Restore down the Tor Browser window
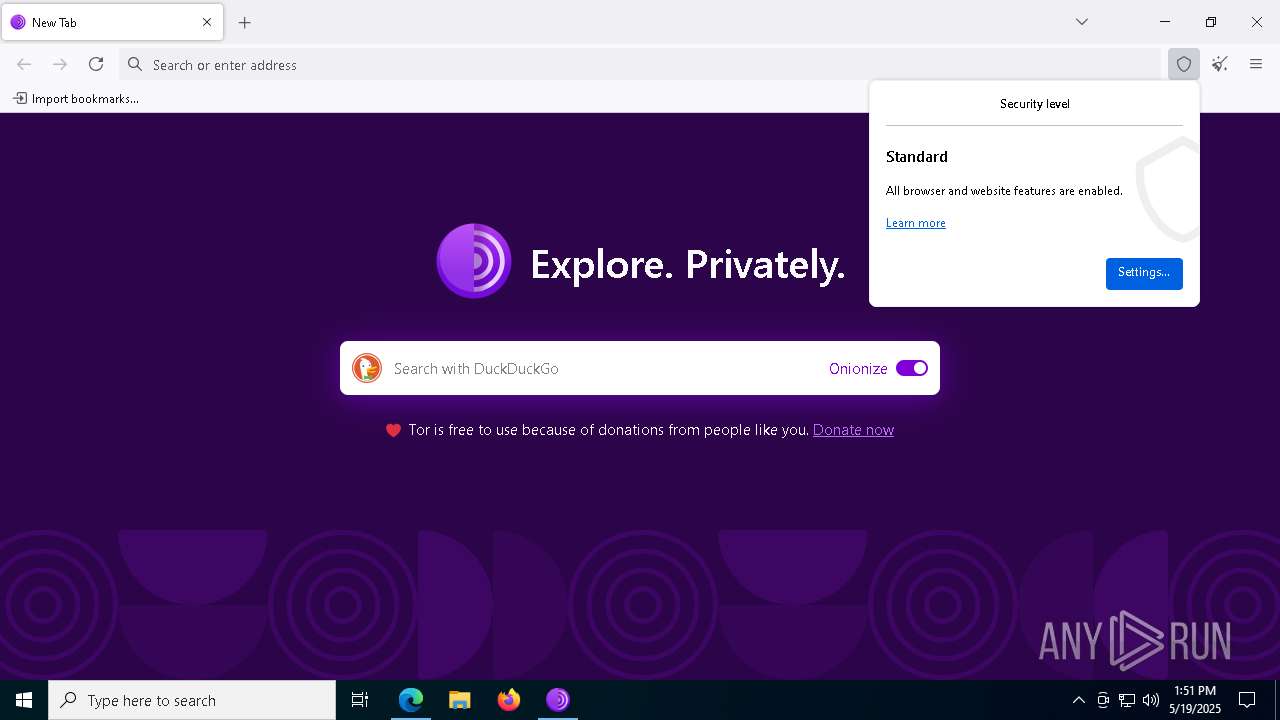Viewport: 1280px width, 720px height. [x=1211, y=22]
